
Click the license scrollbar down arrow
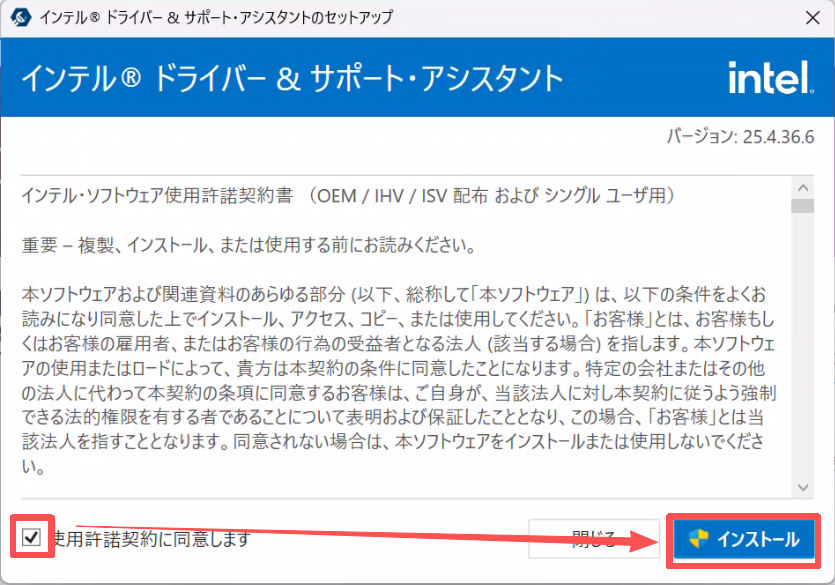click(x=803, y=487)
